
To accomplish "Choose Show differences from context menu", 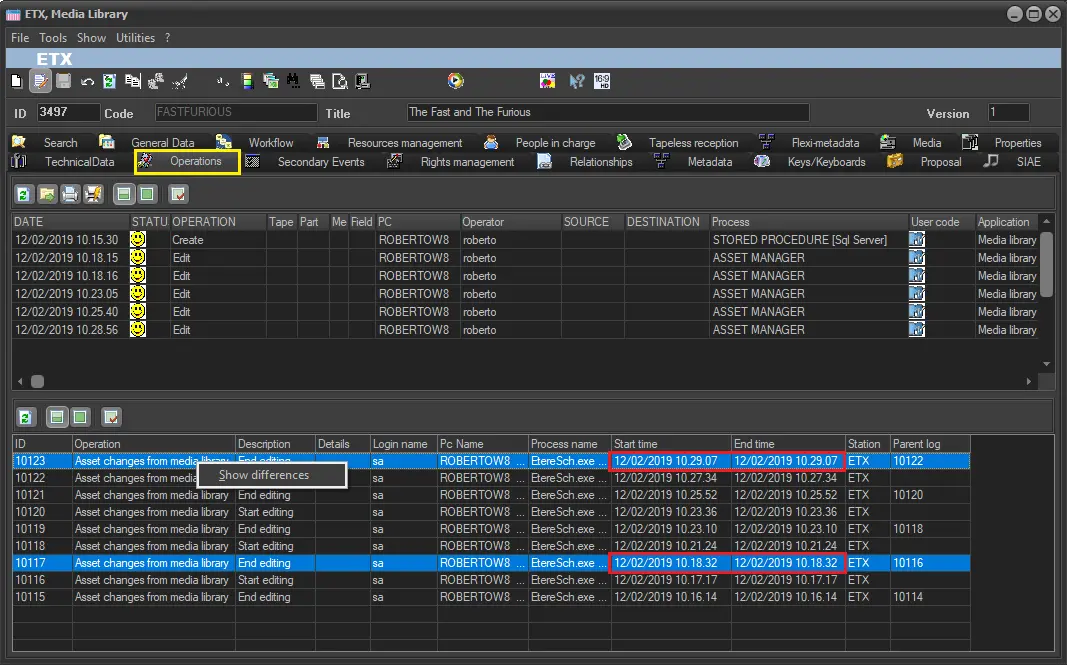I will point(265,475).
